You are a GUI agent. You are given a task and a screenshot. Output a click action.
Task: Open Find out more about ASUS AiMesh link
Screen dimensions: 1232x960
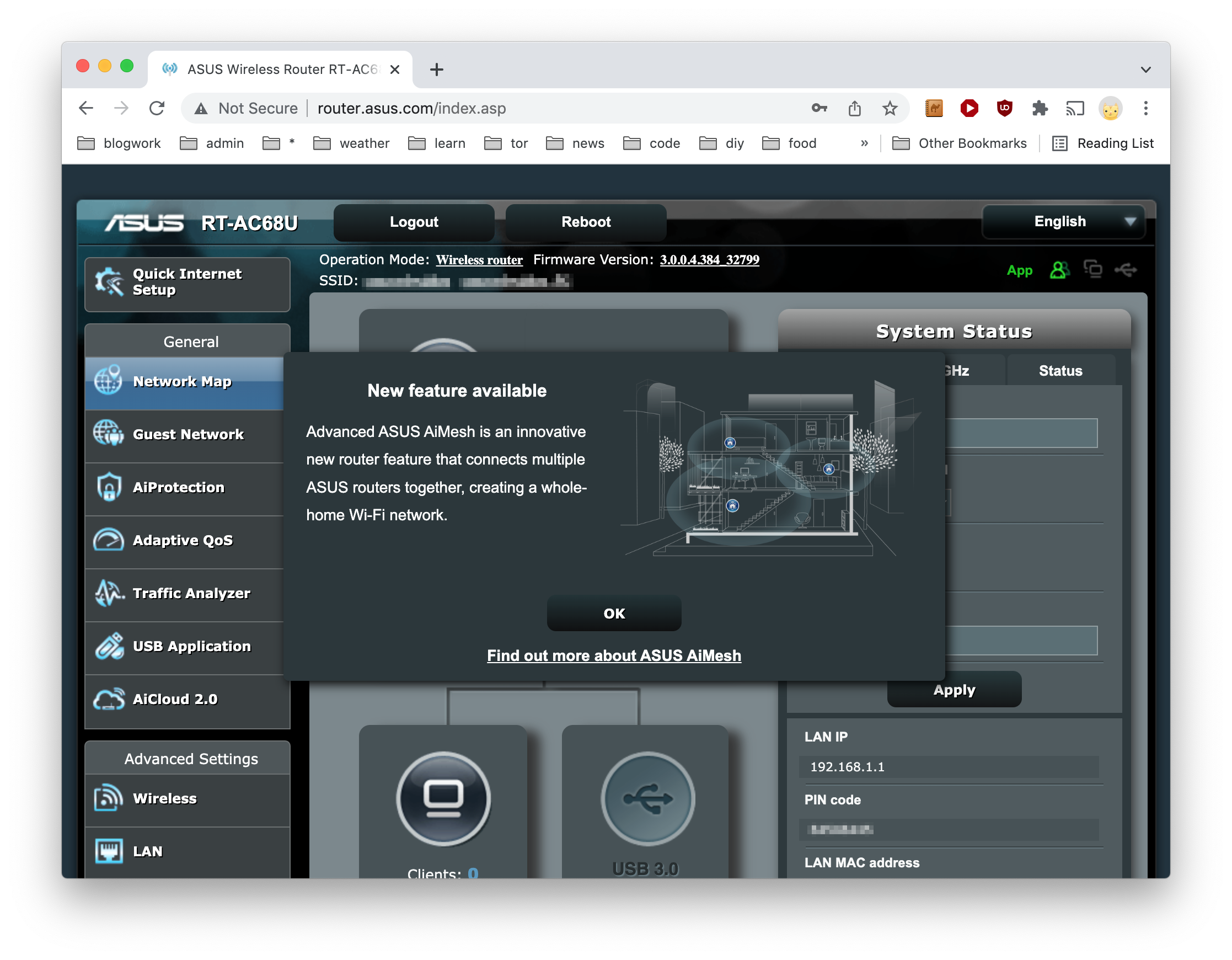(614, 655)
